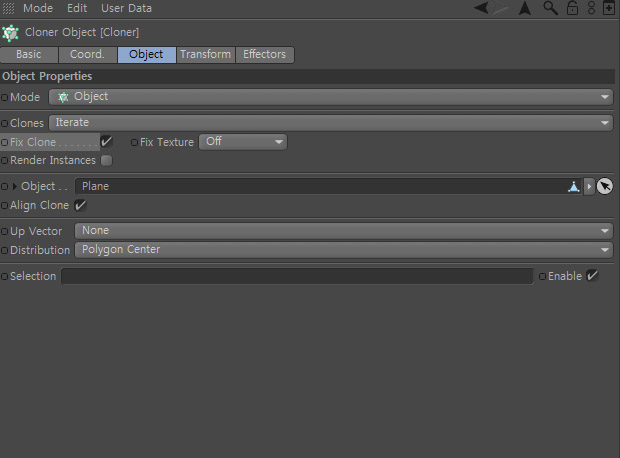Click the Selection input field

click(297, 276)
